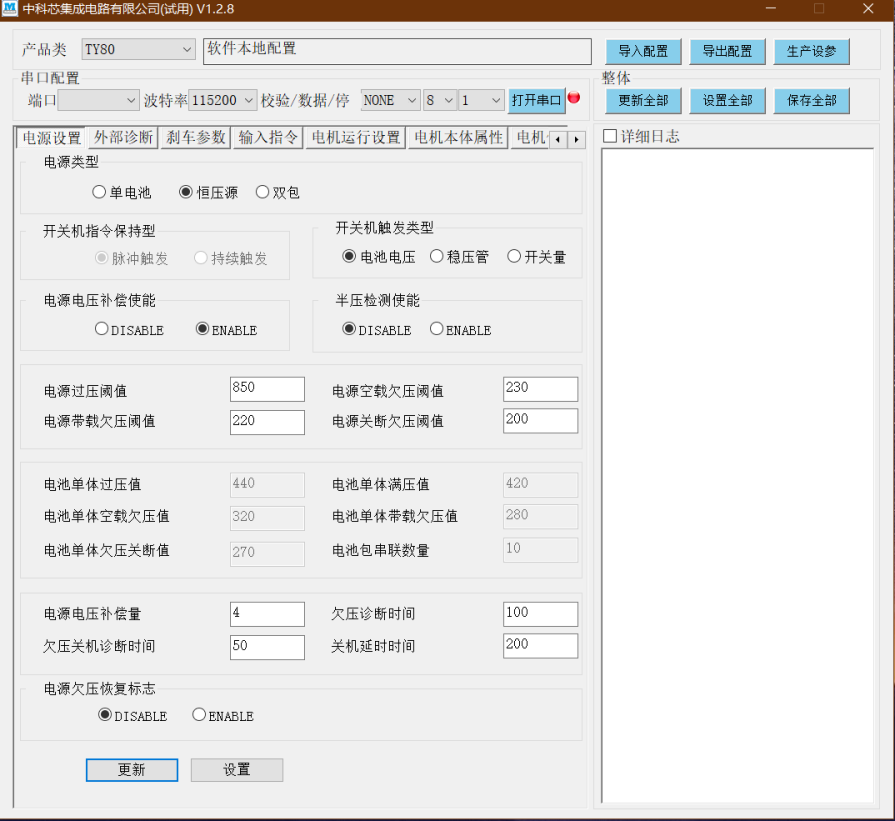Click the 打开串口 button
The height and width of the screenshot is (821, 895).
(x=536, y=100)
